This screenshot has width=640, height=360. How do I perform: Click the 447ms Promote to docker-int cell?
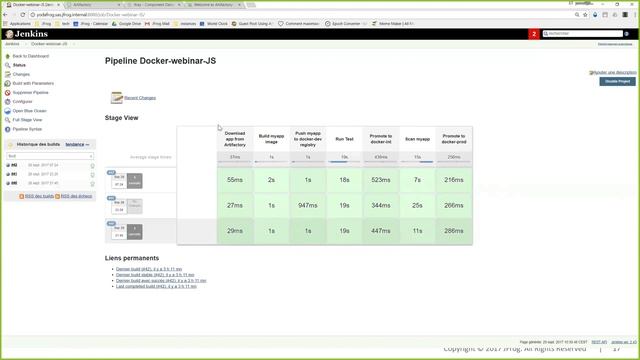[381, 231]
